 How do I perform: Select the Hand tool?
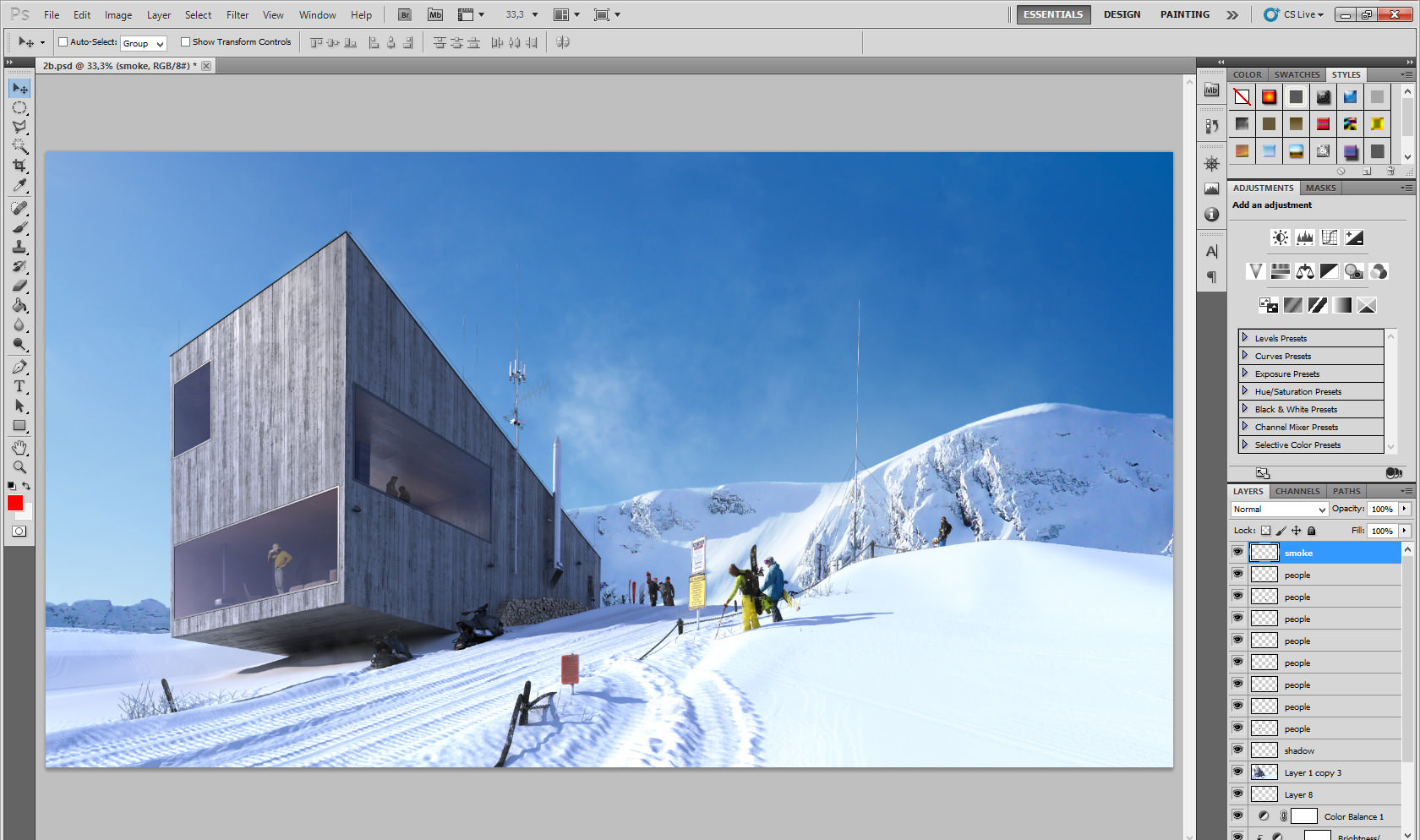click(19, 447)
